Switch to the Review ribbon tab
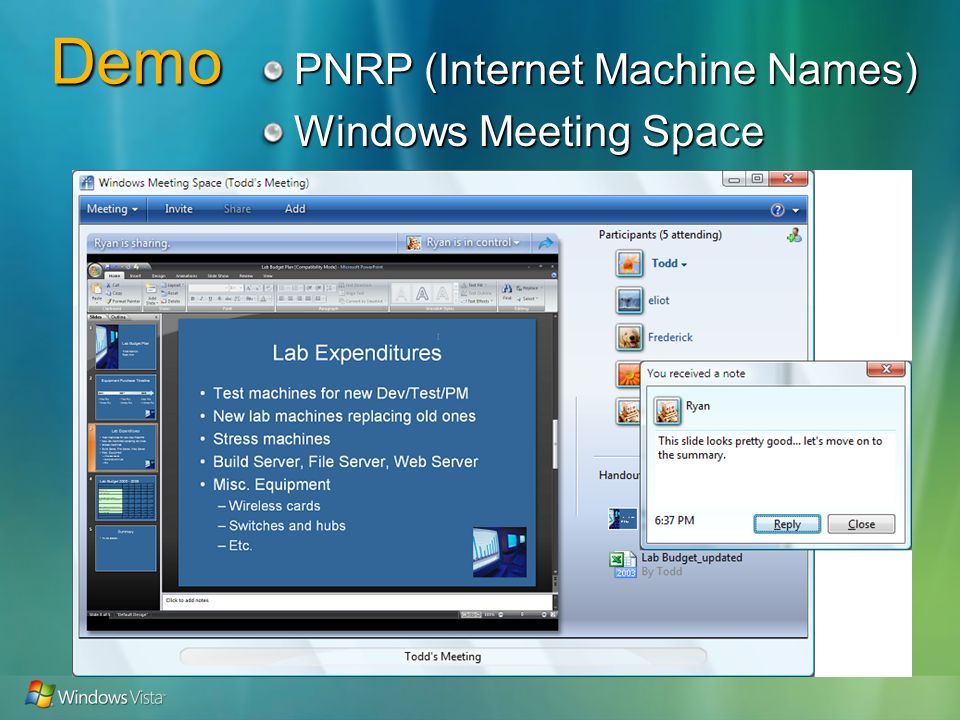 click(x=246, y=276)
